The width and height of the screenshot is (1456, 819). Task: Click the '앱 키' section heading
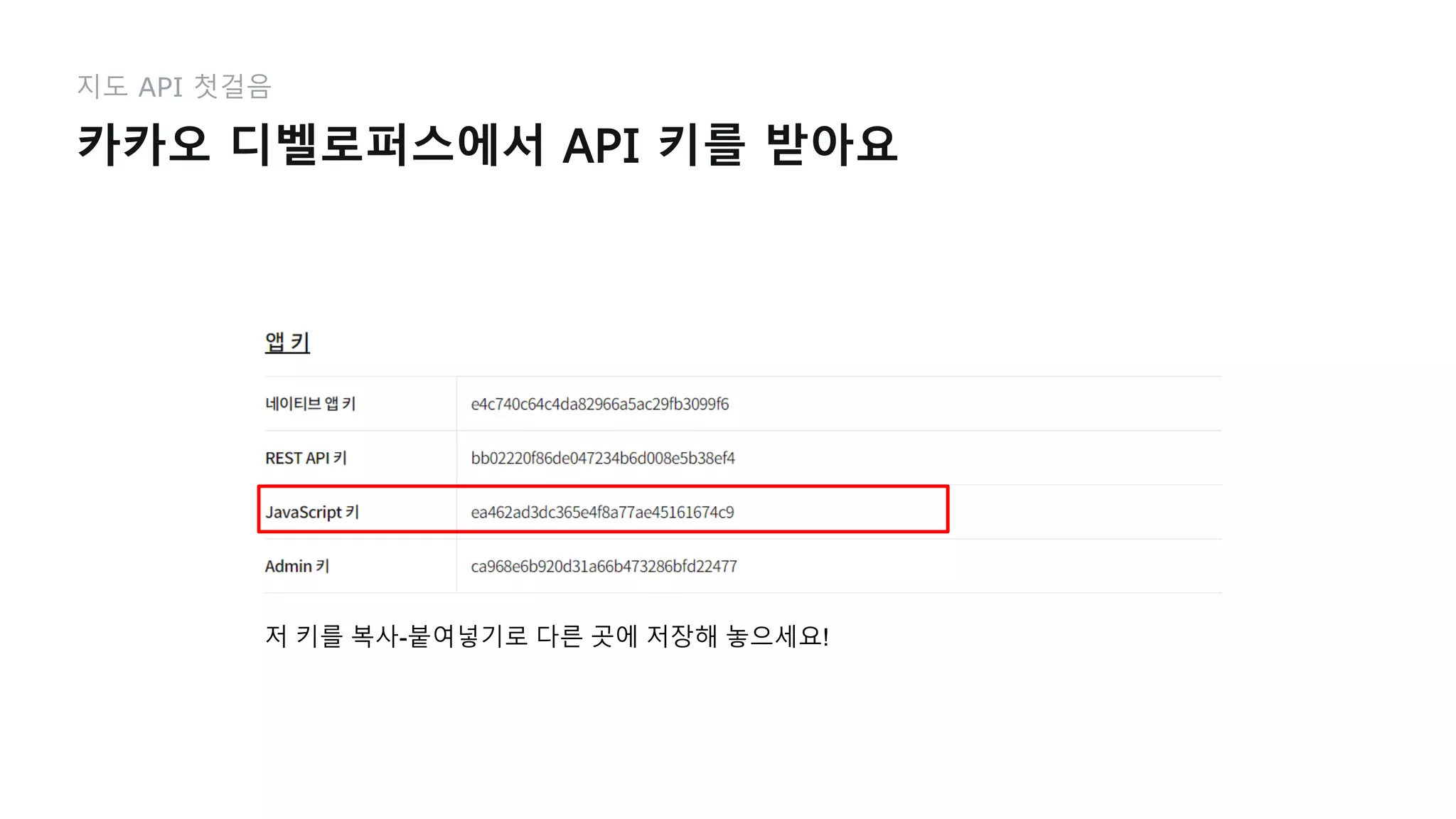coord(287,342)
